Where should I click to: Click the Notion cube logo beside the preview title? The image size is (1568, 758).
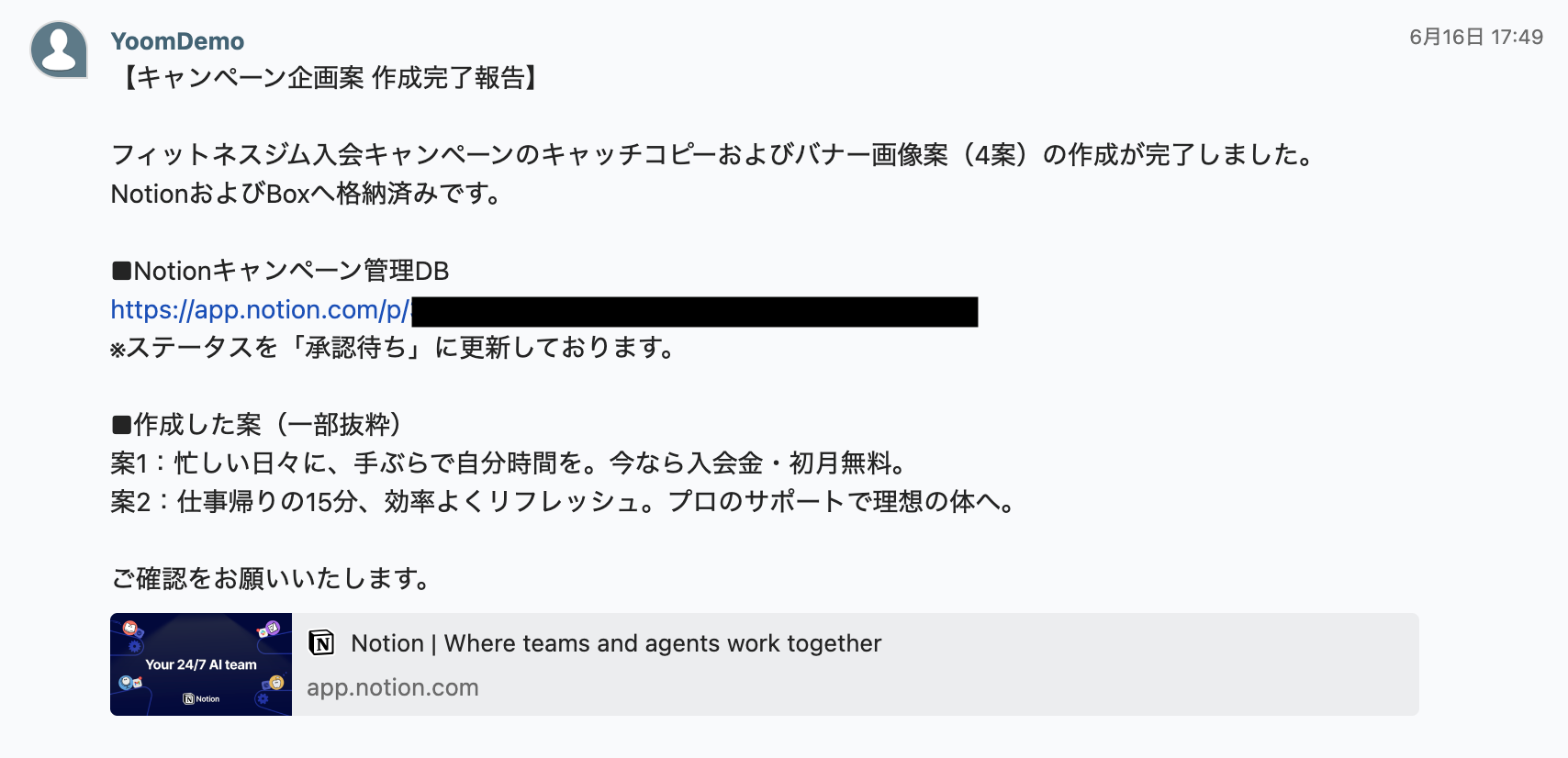[321, 643]
